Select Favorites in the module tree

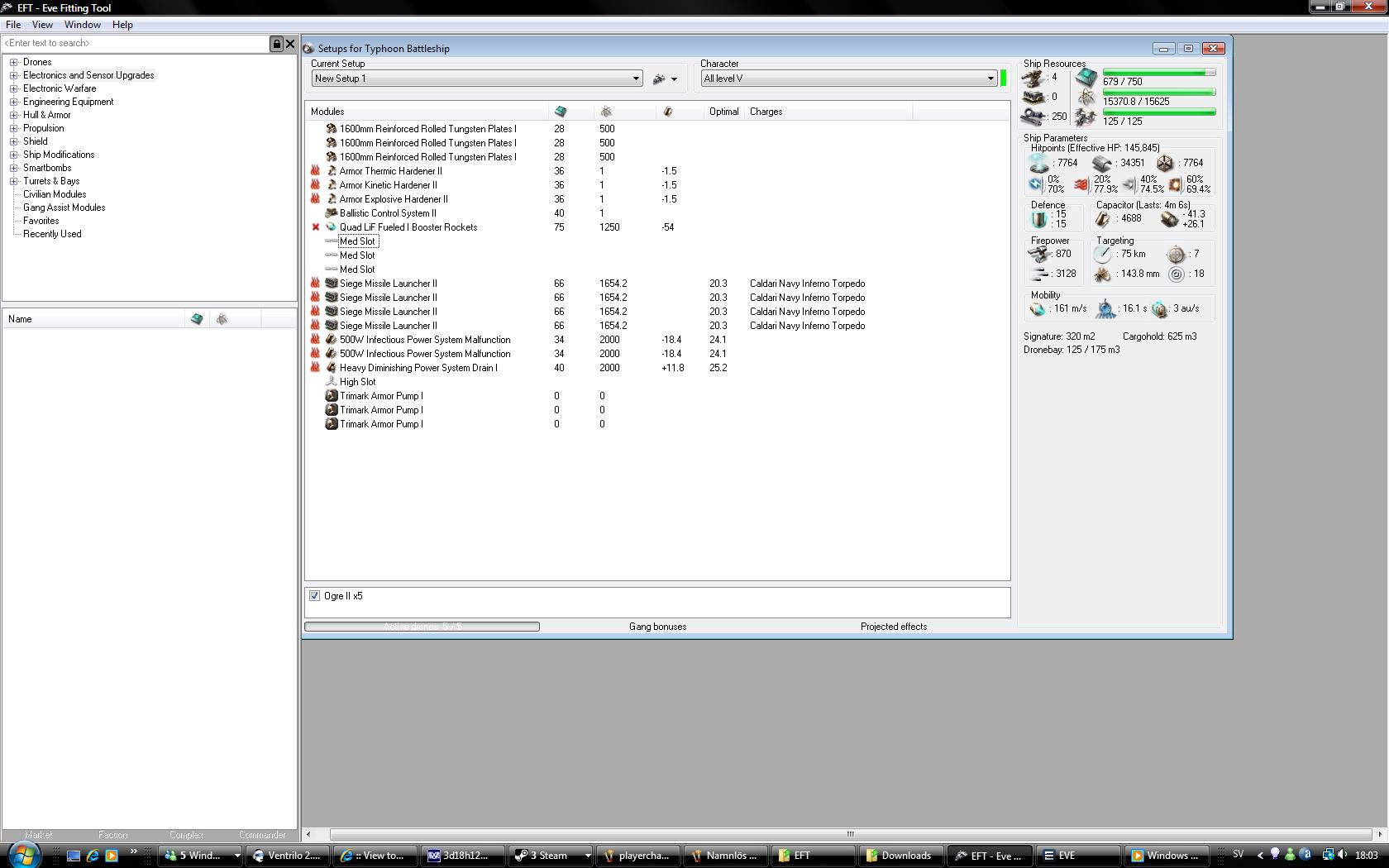click(x=41, y=221)
